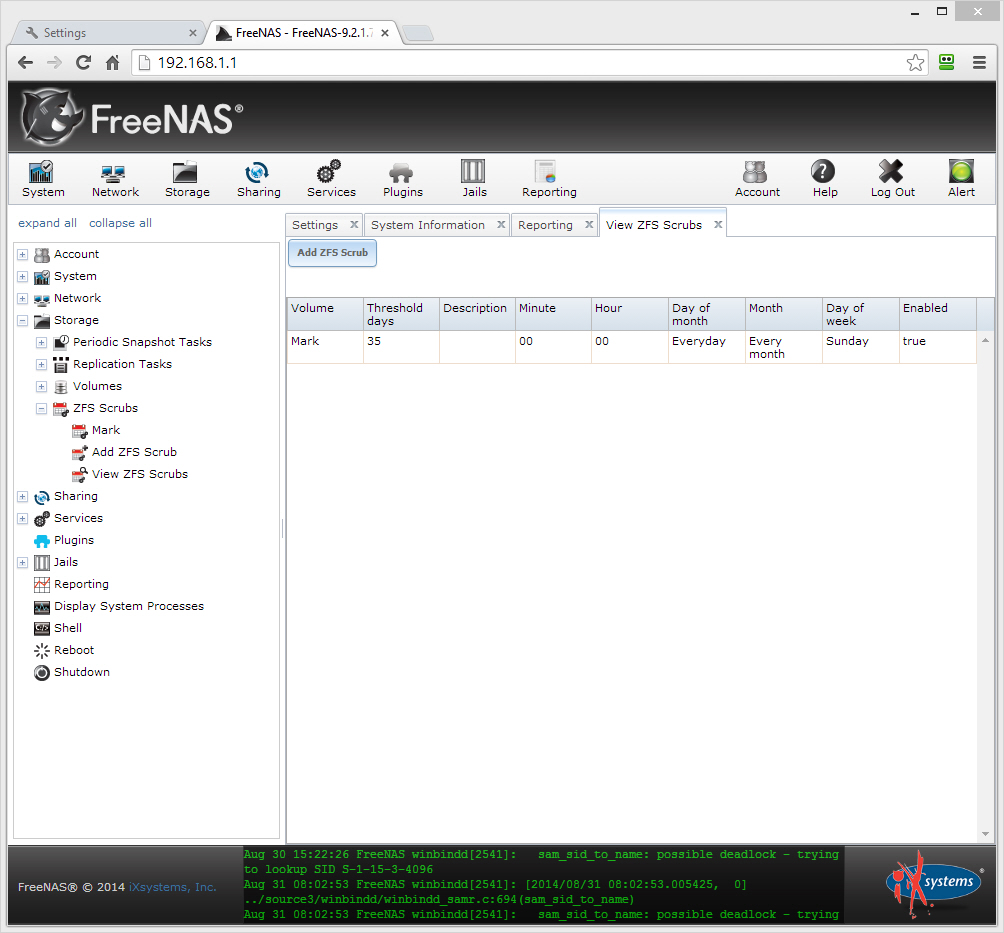1004x933 pixels.
Task: Open a new browser tab
Action: pyautogui.click(x=419, y=33)
